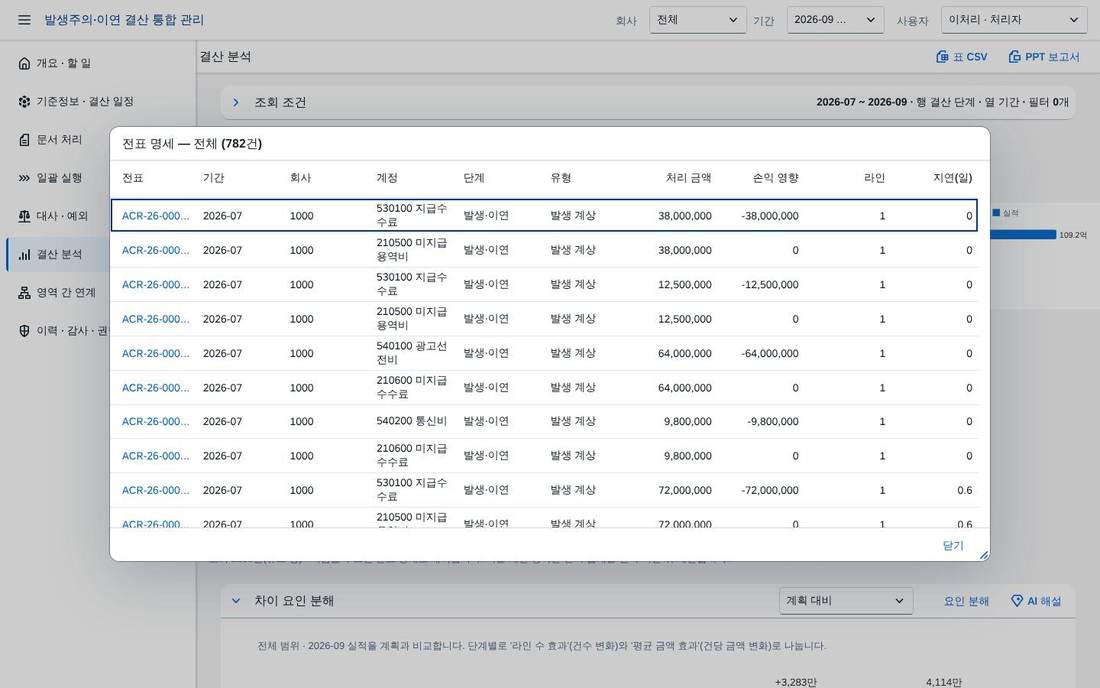This screenshot has width=1100, height=688.
Task: Collapse the 차이 요인 분해 section
Action: click(236, 601)
